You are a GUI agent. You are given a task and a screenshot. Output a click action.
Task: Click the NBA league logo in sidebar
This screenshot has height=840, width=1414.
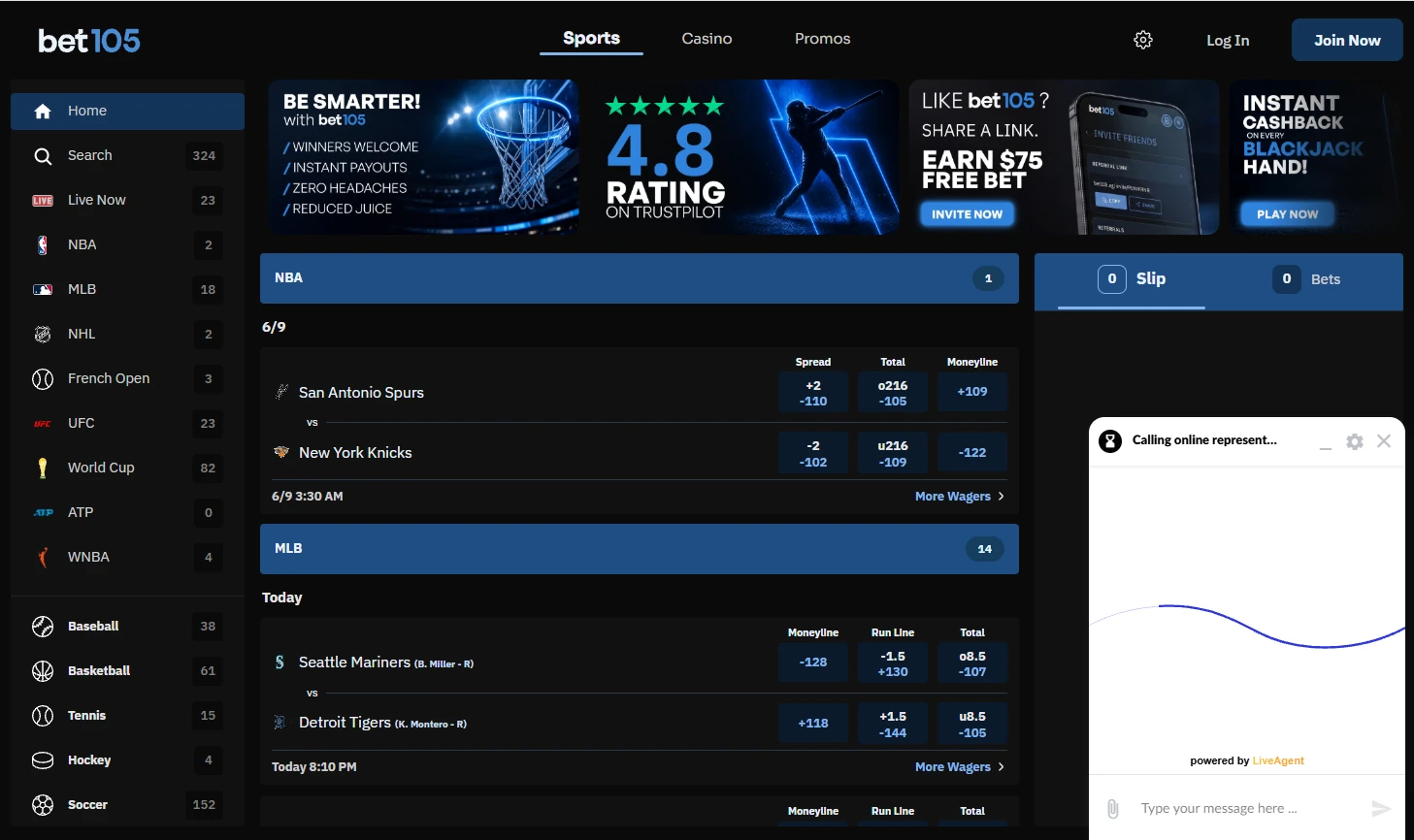[43, 245]
